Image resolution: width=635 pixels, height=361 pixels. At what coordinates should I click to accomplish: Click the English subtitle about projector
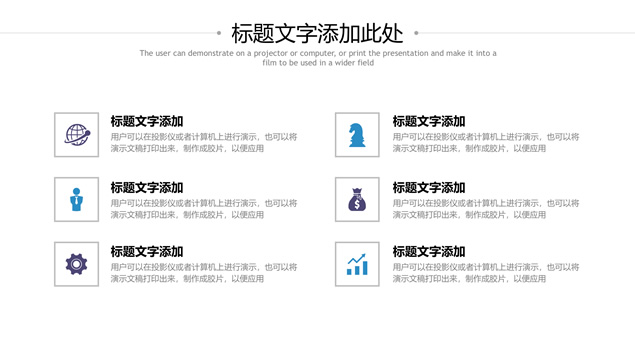pyautogui.click(x=318, y=58)
